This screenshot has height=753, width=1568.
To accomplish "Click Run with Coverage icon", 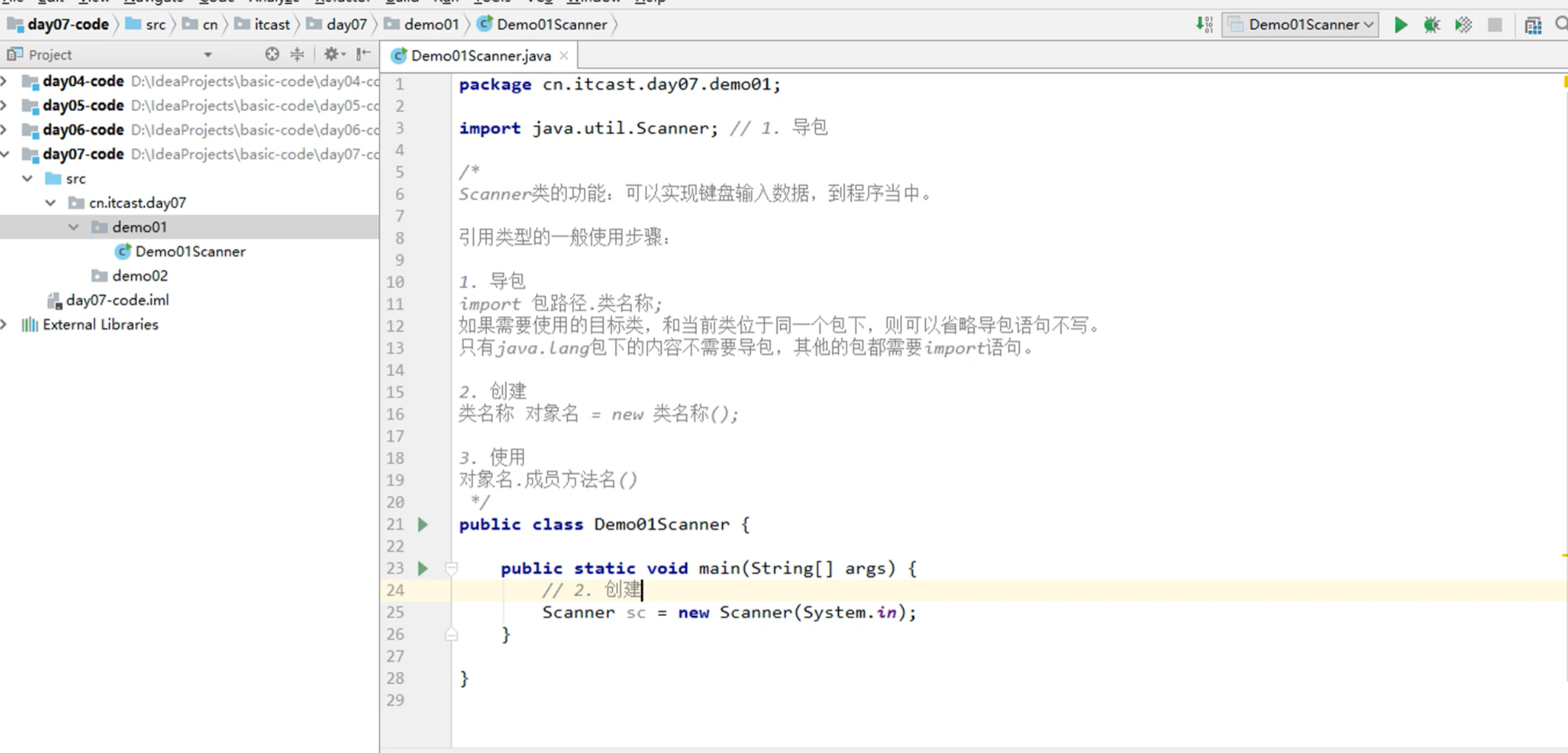I will click(x=1463, y=25).
